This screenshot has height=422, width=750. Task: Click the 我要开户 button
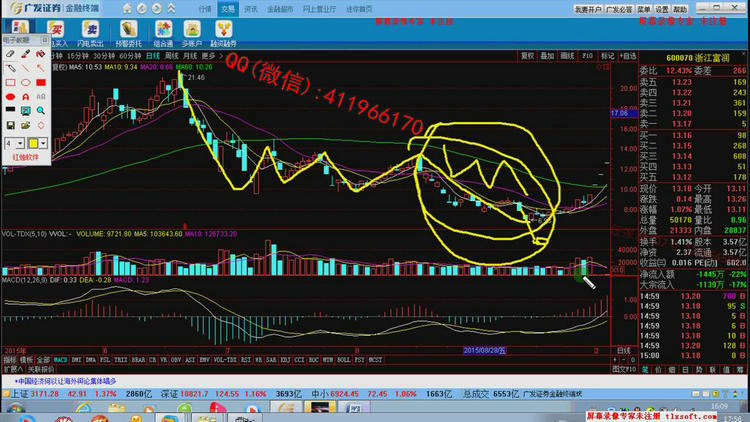(x=588, y=9)
